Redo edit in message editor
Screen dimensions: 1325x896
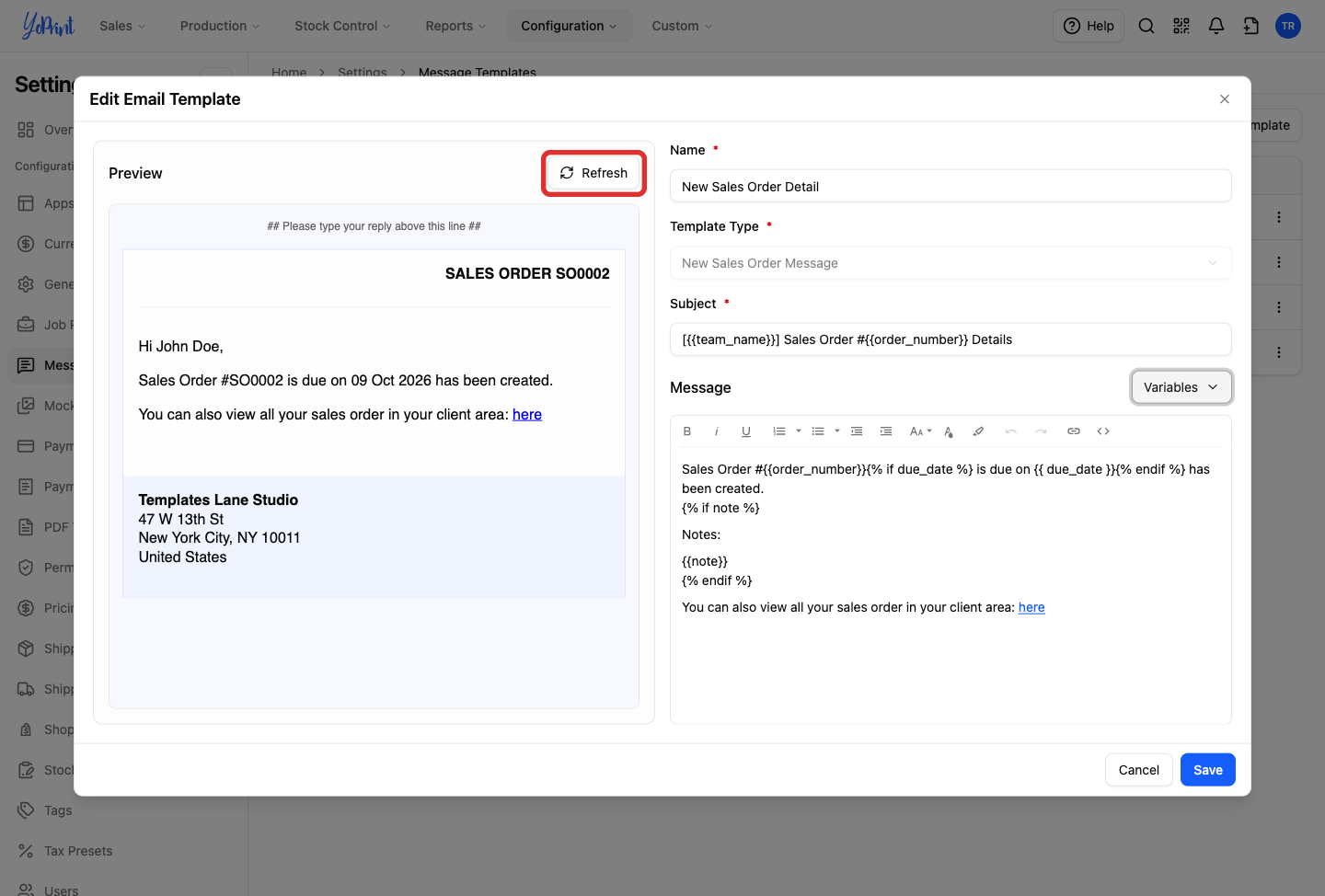point(1041,431)
